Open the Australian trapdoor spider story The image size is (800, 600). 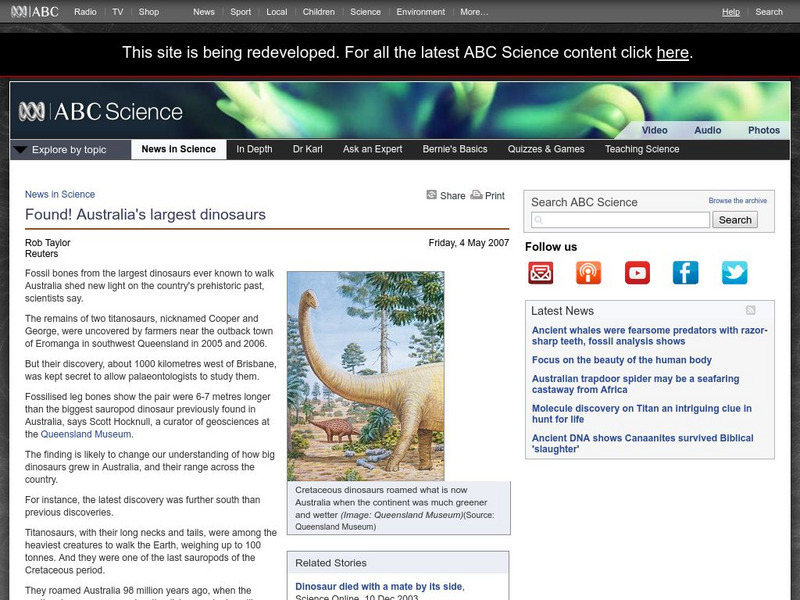coord(635,384)
